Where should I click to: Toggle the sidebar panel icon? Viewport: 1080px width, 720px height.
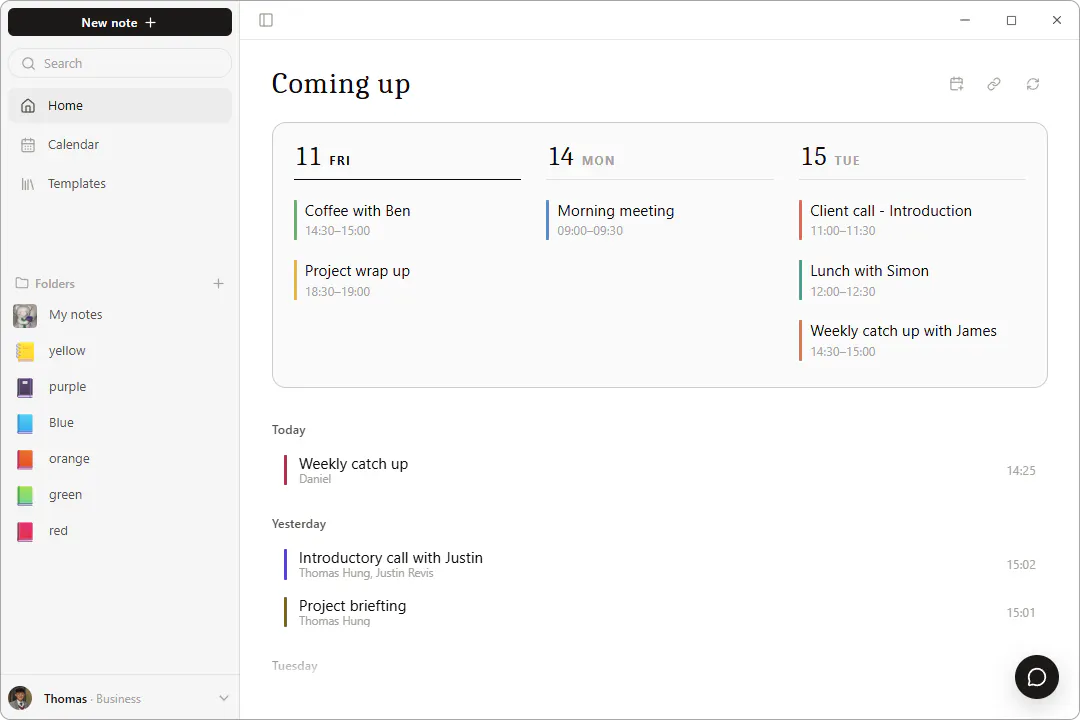(x=266, y=20)
